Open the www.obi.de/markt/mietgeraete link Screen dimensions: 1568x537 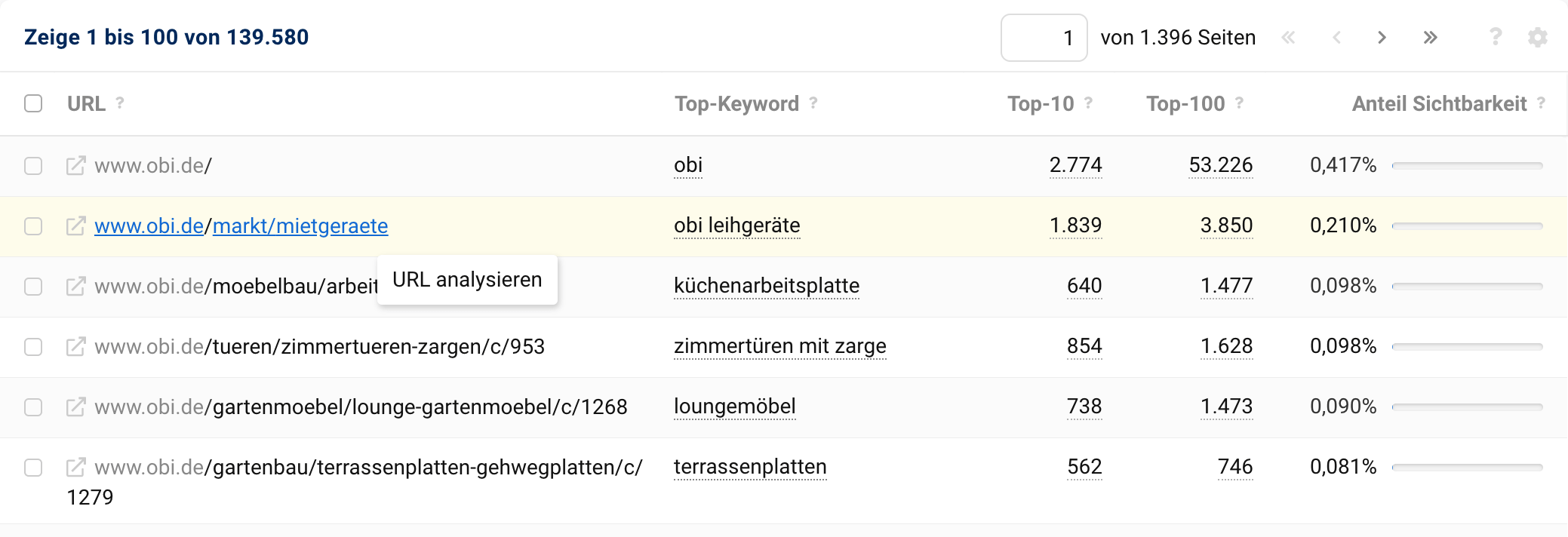(241, 226)
